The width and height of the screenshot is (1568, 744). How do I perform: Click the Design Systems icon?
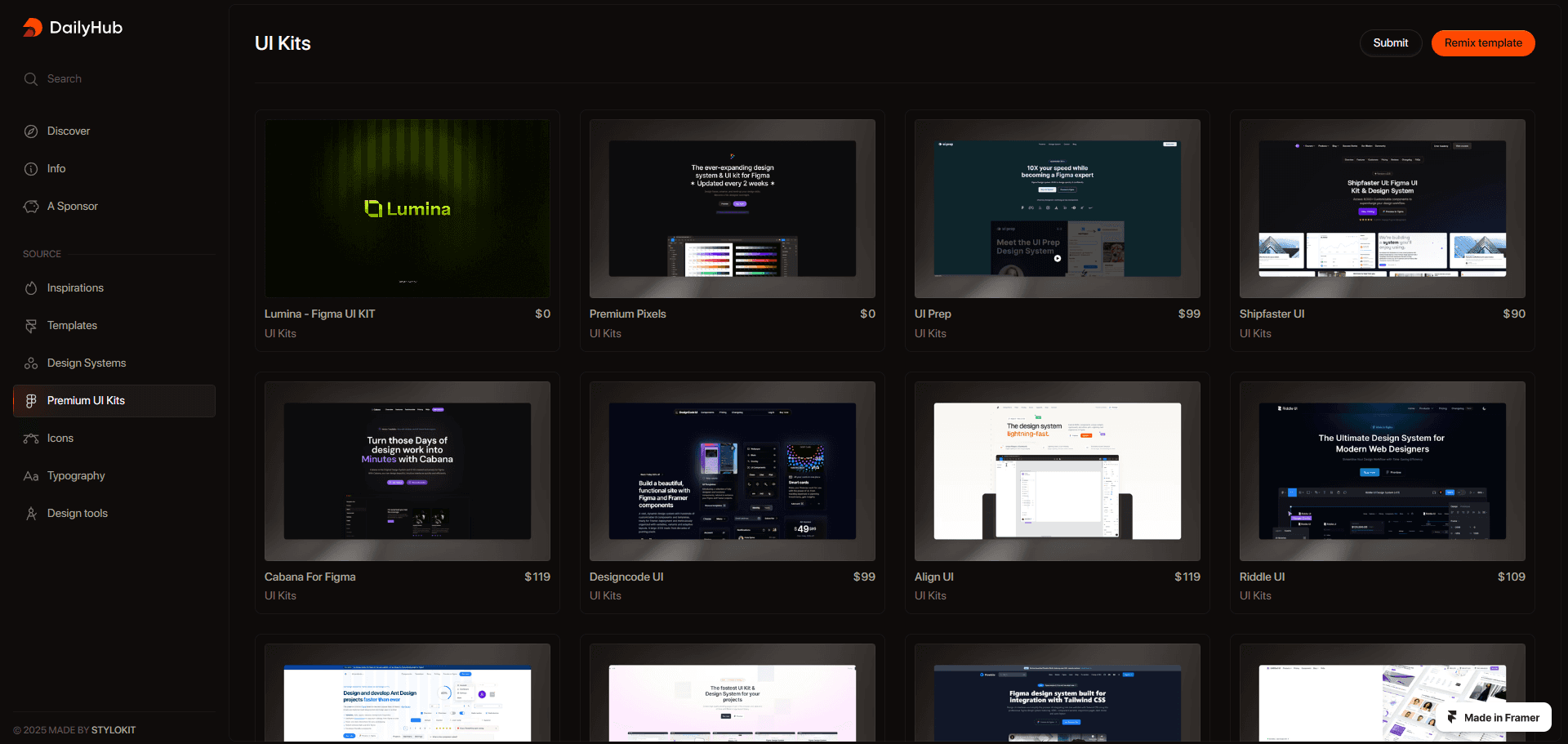(x=31, y=363)
